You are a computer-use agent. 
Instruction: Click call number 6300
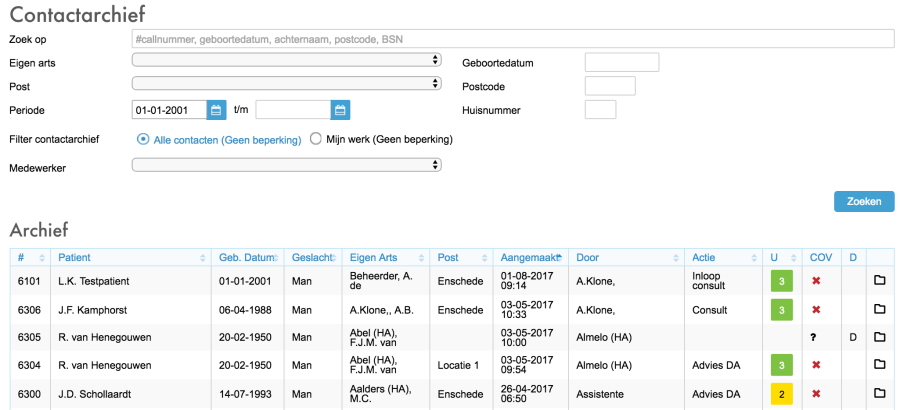click(28, 394)
